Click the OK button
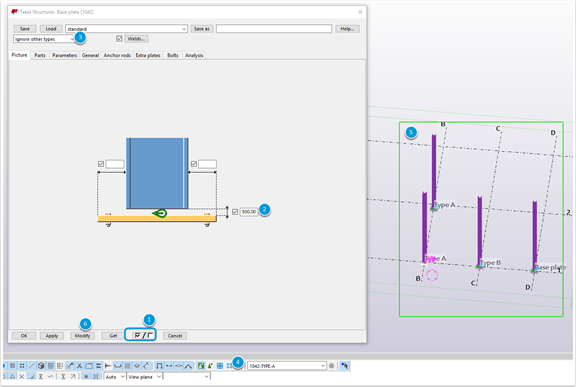The width and height of the screenshot is (576, 387). pyautogui.click(x=24, y=336)
